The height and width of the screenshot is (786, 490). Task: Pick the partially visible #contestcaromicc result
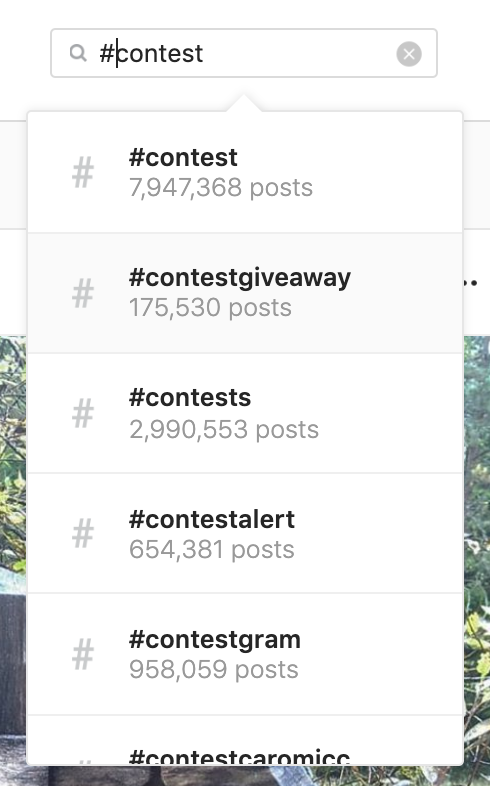coord(245,740)
